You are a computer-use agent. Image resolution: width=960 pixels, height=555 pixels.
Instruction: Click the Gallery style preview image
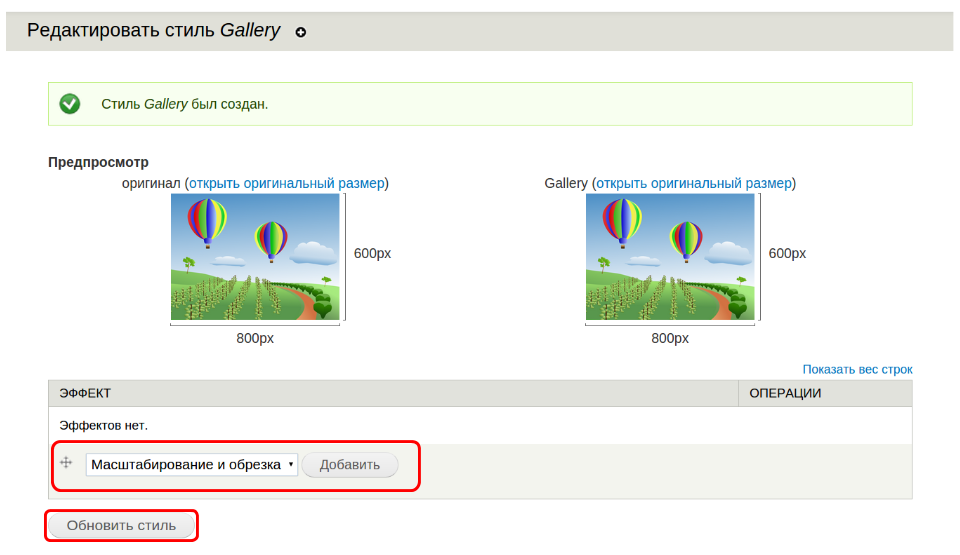tap(670, 257)
